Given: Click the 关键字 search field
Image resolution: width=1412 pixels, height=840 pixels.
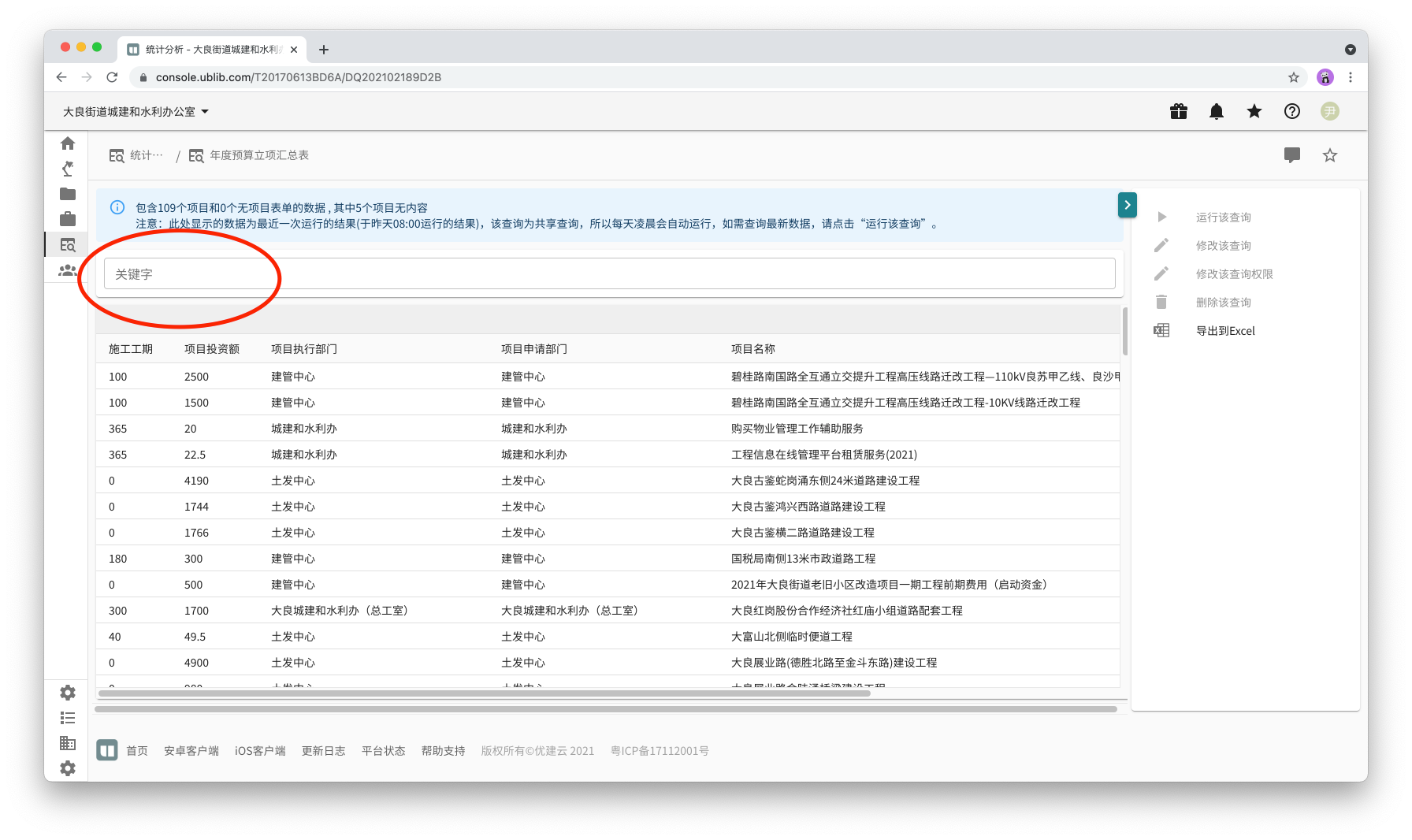Looking at the screenshot, I should 608,274.
